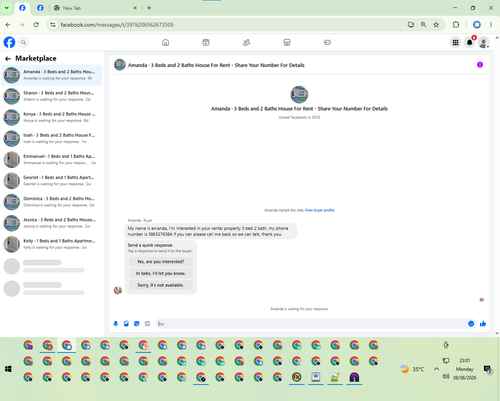
Task: Reload the current page
Action: point(36,25)
